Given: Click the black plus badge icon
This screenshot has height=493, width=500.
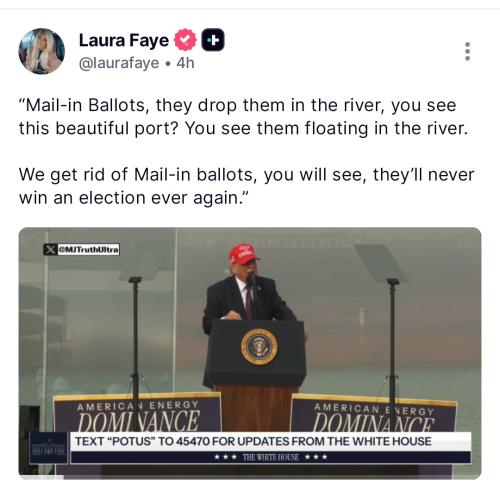Looking at the screenshot, I should tap(213, 40).
